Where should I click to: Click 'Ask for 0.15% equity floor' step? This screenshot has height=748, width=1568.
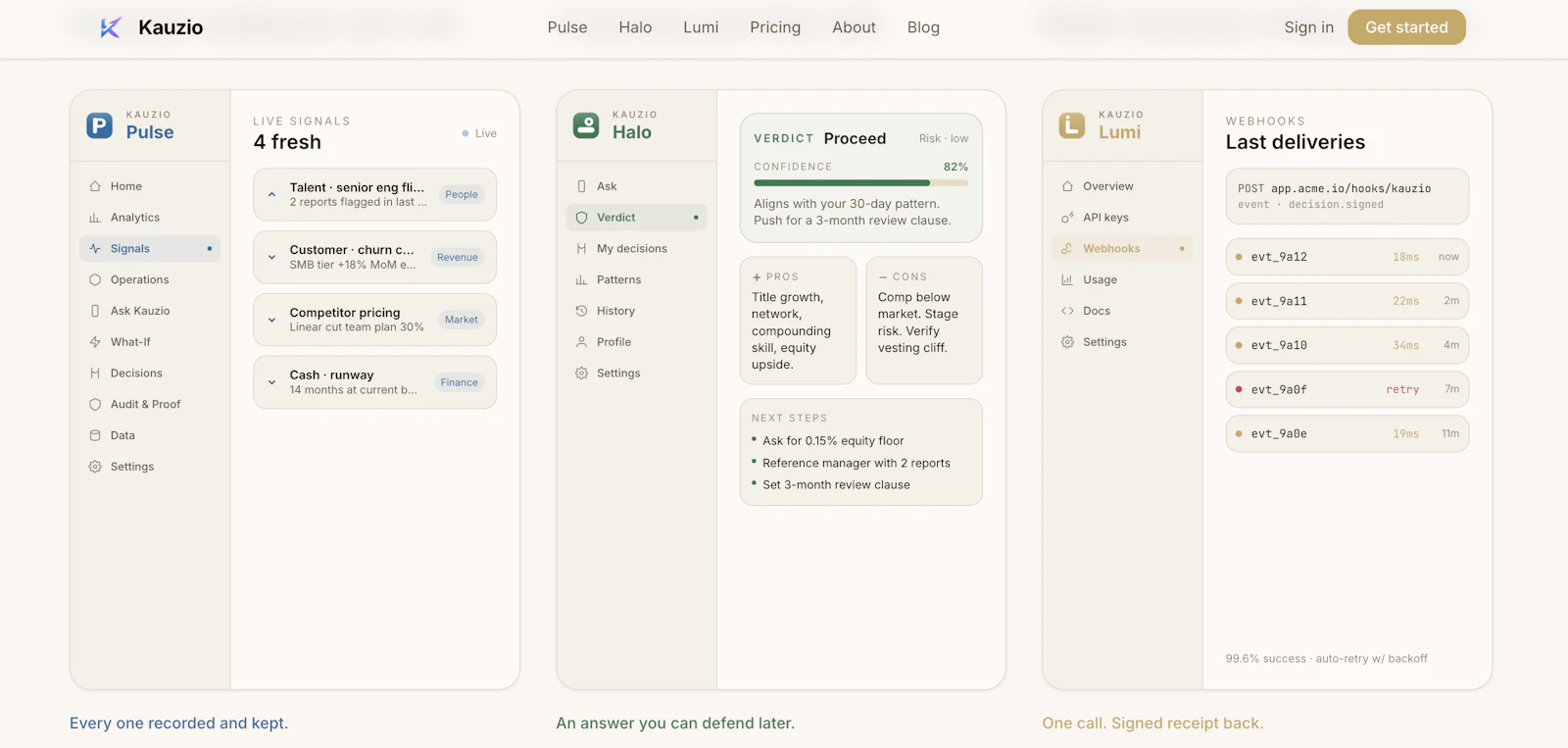point(833,441)
